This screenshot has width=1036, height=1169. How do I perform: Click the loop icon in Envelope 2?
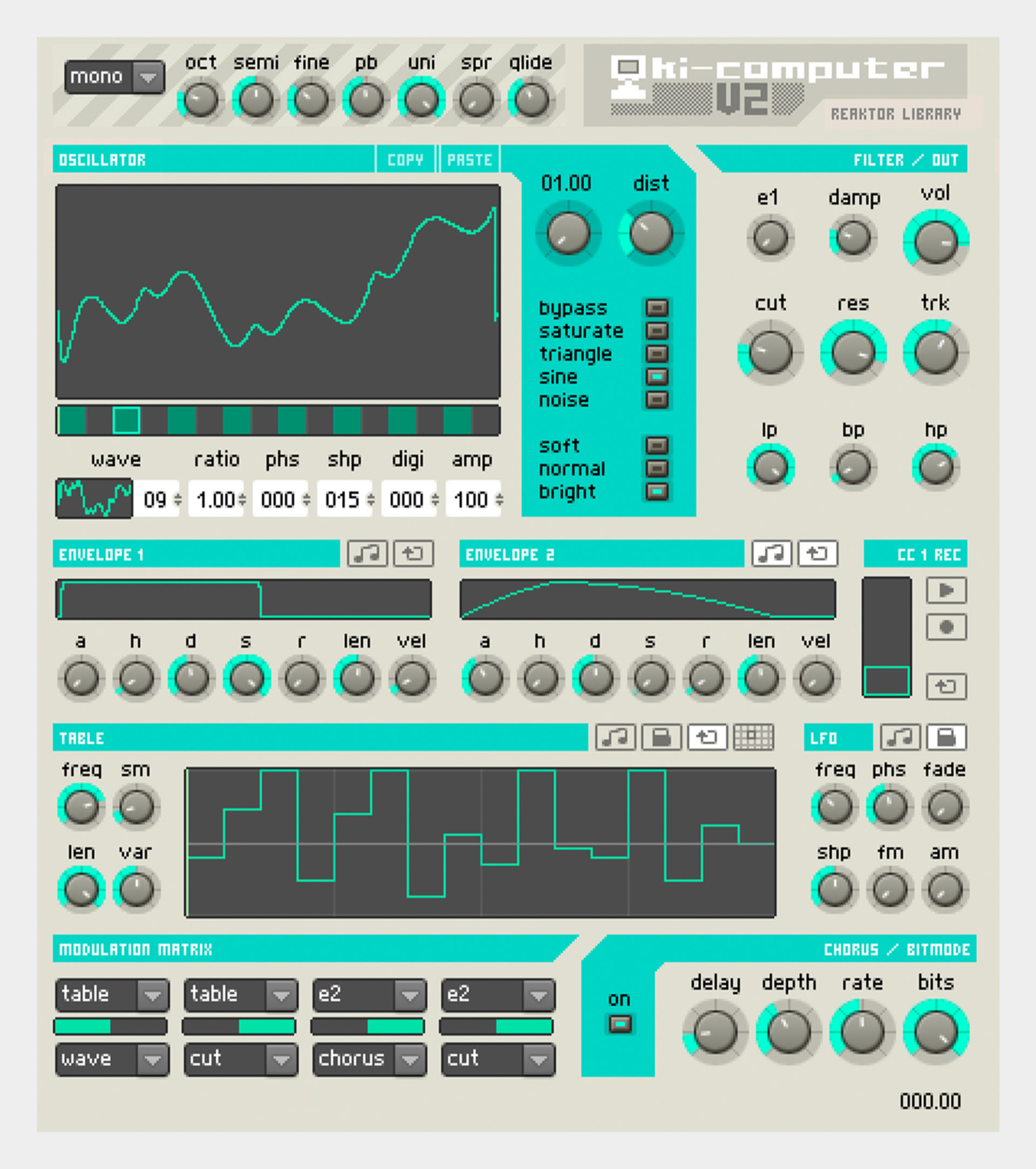click(x=818, y=553)
